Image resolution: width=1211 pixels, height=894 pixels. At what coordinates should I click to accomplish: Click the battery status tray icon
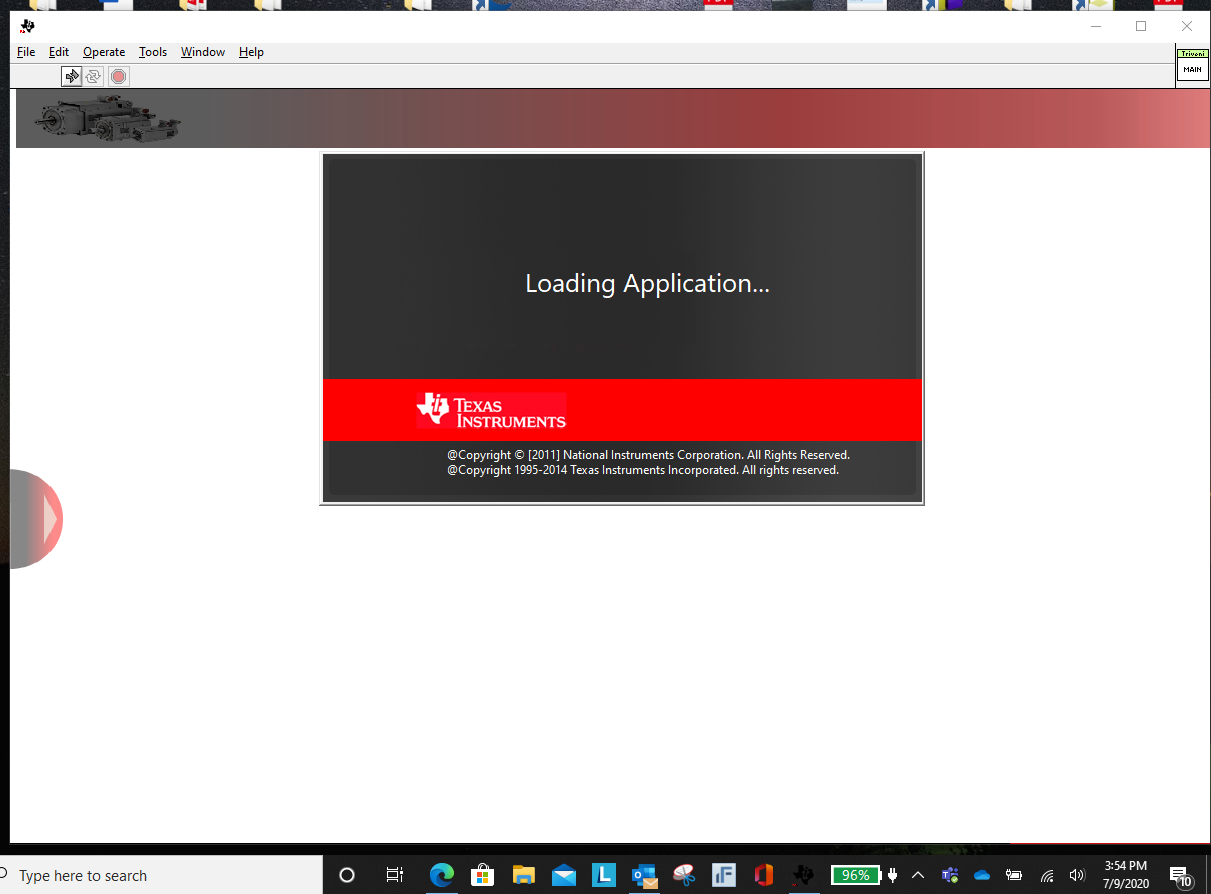(x=1014, y=875)
